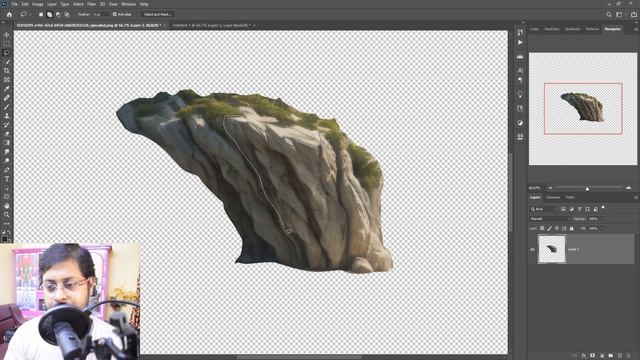Open the Fill slider dropdown arrow
Screen dimensions: 640x360
[601, 228]
